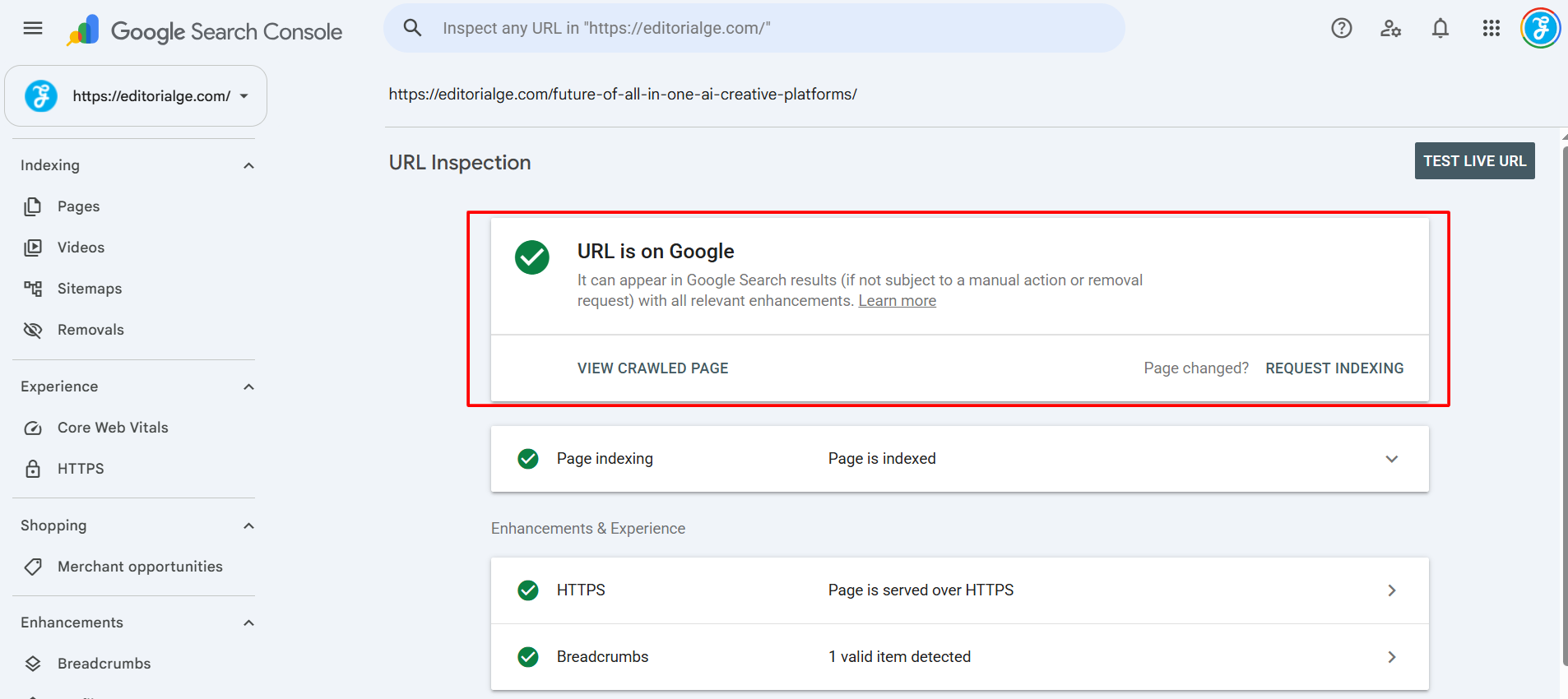Click the Breadcrumbs layers icon in sidebar

click(33, 664)
